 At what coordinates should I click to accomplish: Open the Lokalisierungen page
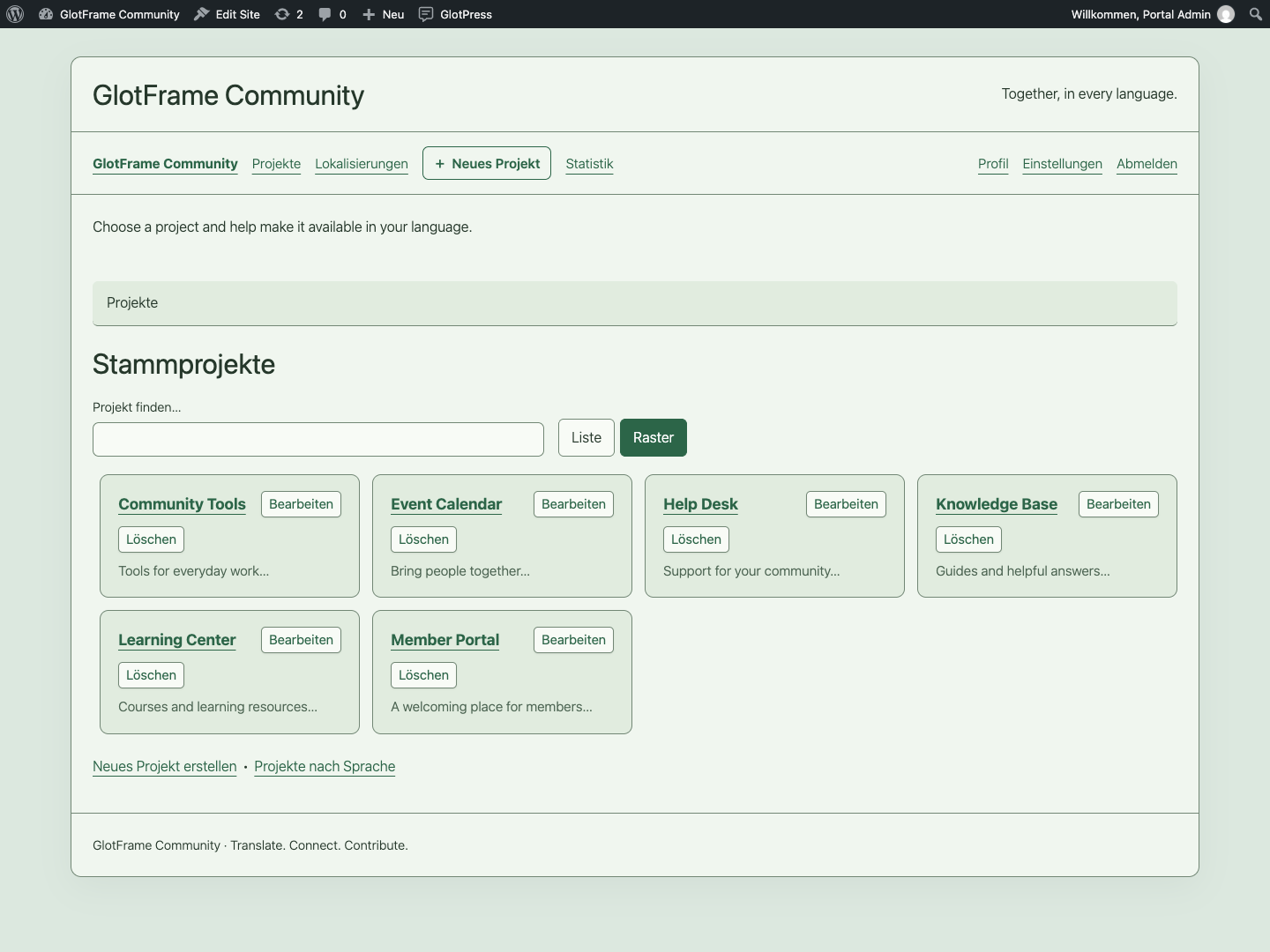click(x=362, y=164)
